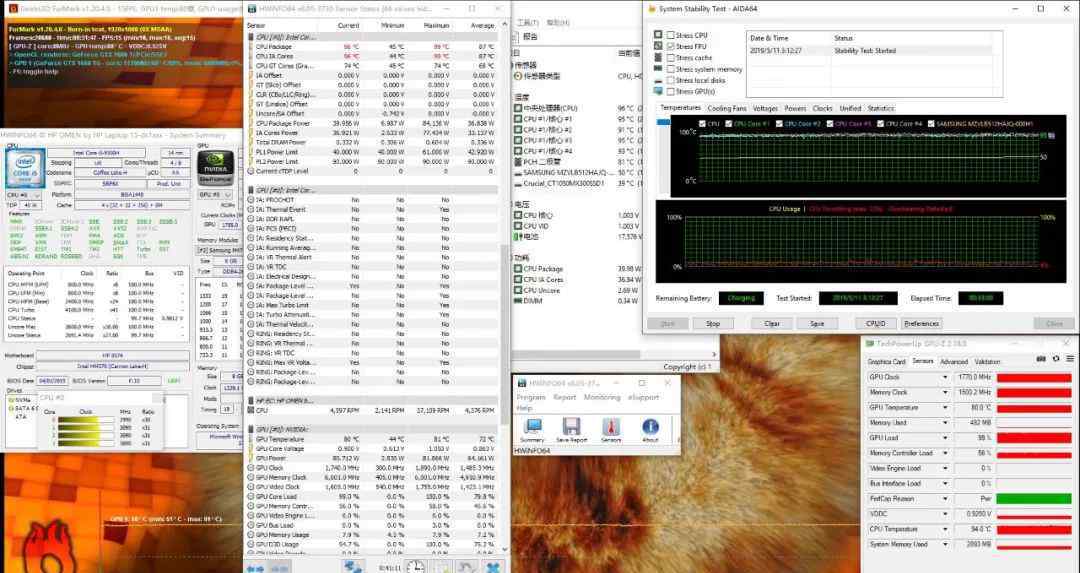The width and height of the screenshot is (1080, 573).
Task: Open the GPU Clock sensor dropdown in GPU-Z
Action: [x=945, y=377]
